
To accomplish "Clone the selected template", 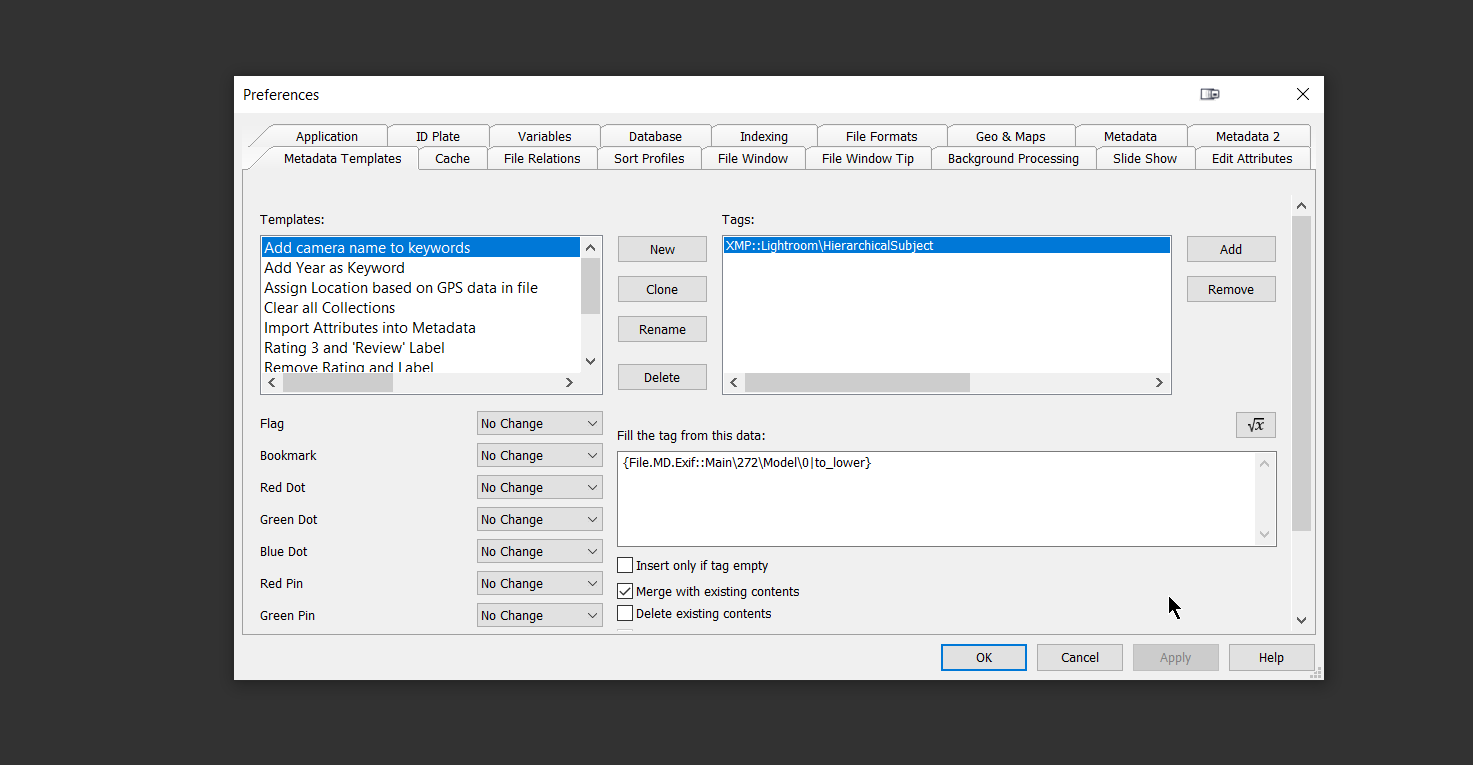I will pos(662,289).
